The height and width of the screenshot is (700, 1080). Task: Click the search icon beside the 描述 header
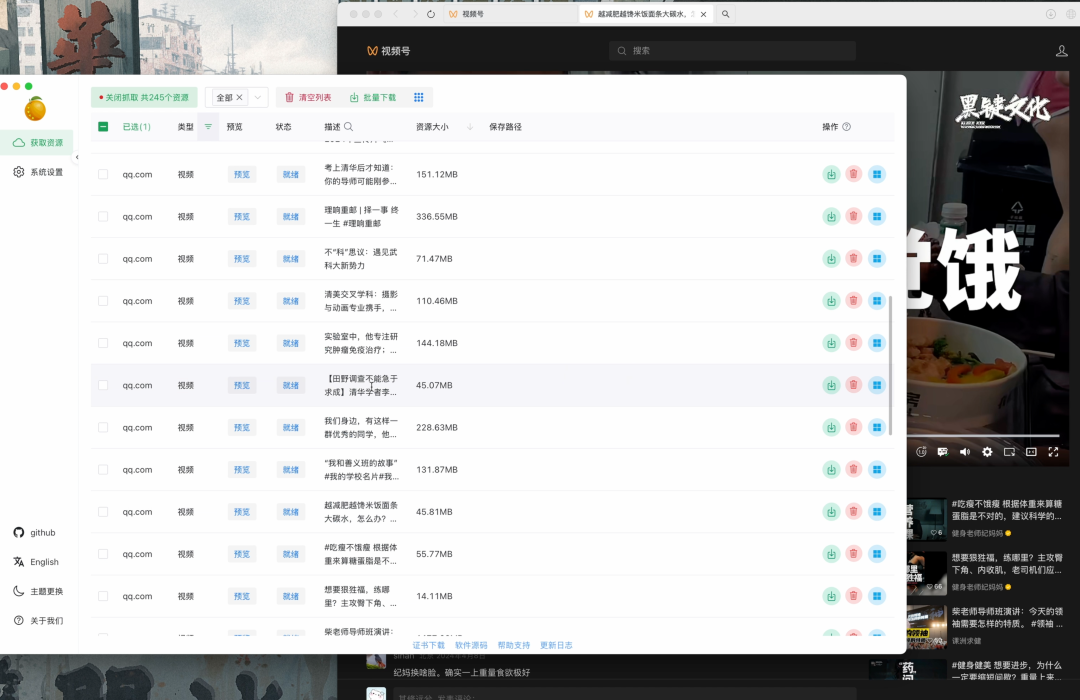pos(349,127)
